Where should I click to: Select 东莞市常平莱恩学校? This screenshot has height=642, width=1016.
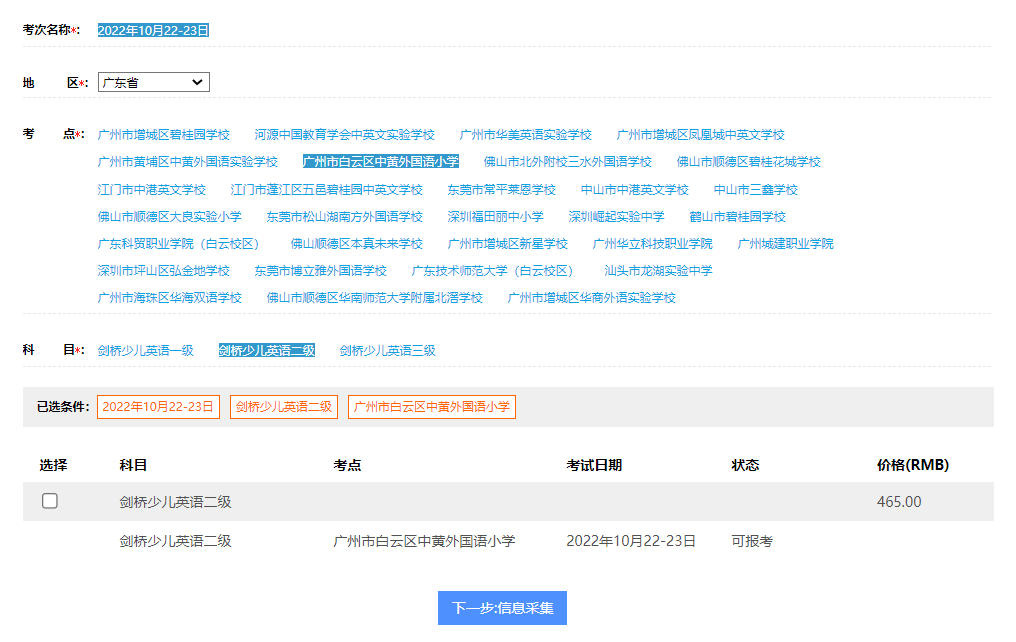point(502,190)
